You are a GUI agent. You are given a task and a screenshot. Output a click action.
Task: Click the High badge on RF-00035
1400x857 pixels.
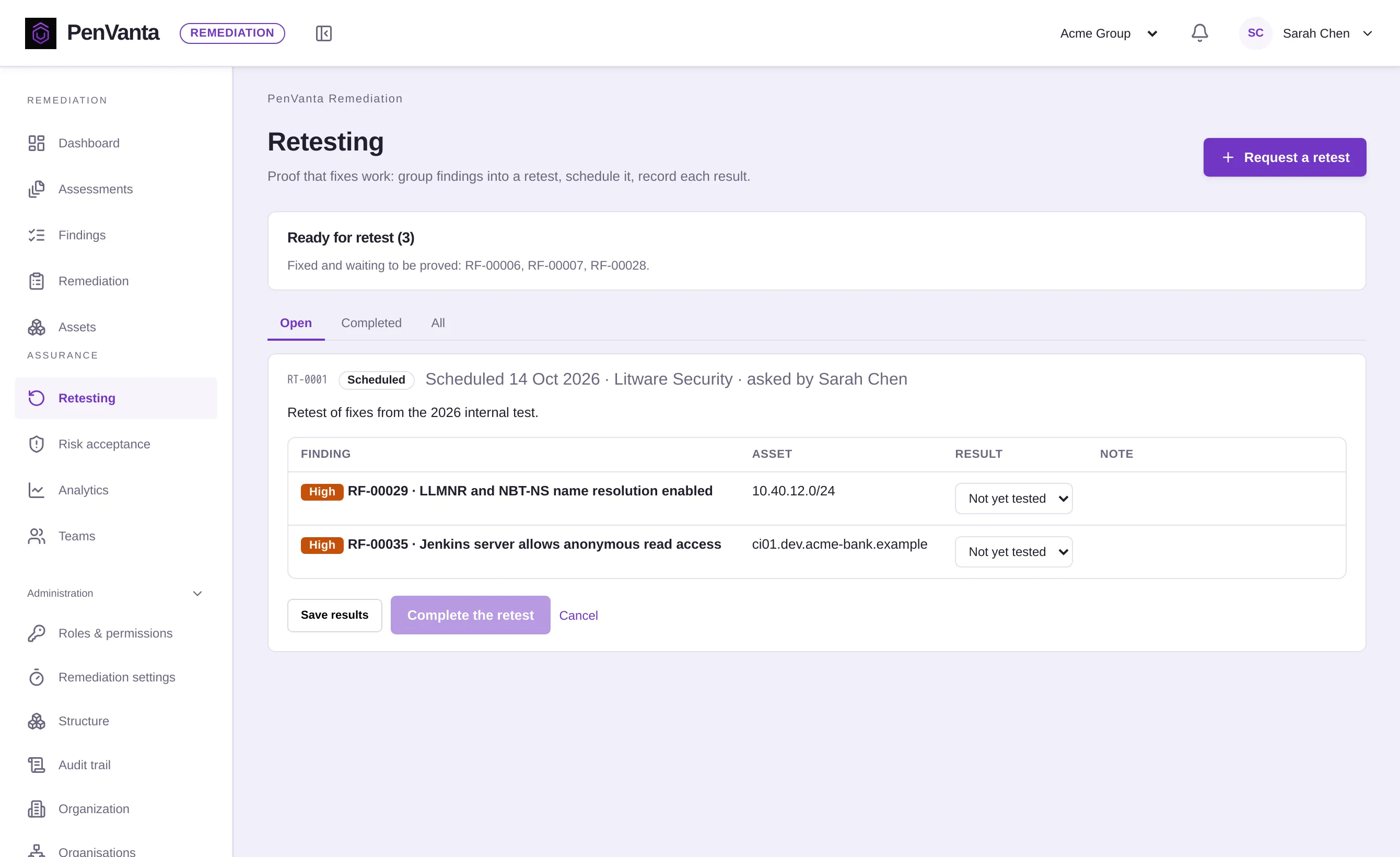click(322, 545)
